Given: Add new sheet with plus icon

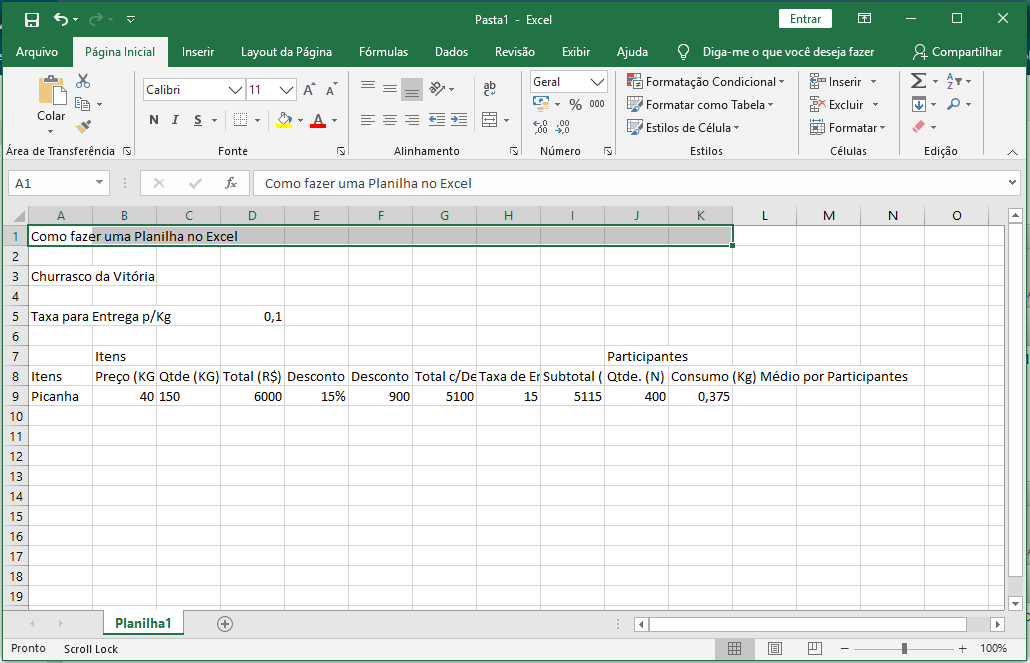Looking at the screenshot, I should pos(225,623).
